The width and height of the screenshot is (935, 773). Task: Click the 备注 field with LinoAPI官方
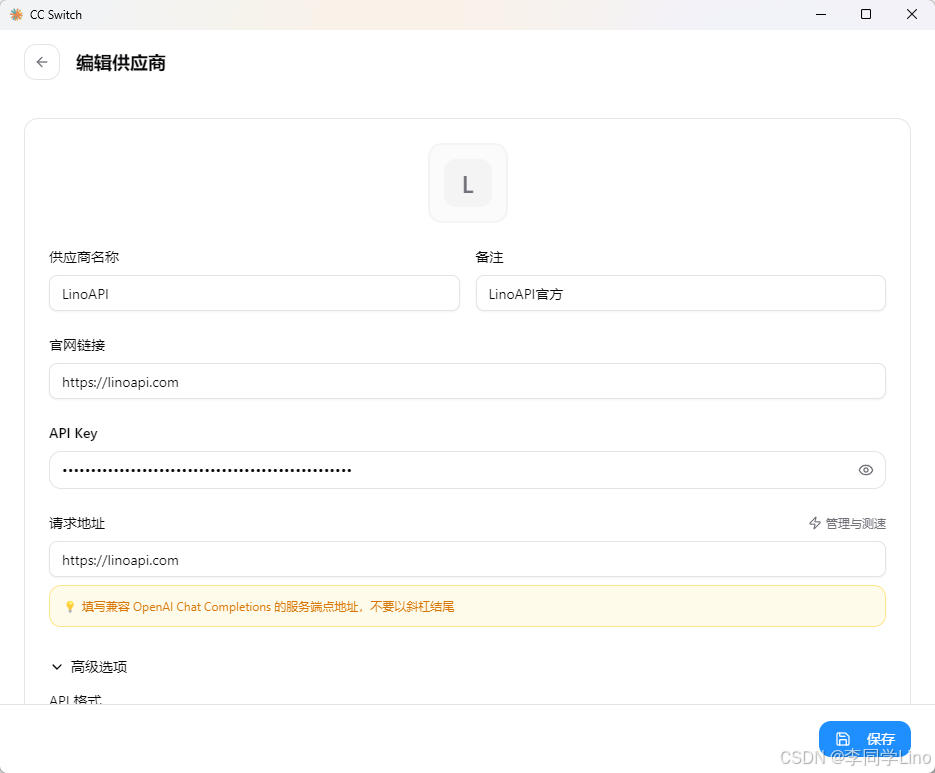tap(680, 293)
